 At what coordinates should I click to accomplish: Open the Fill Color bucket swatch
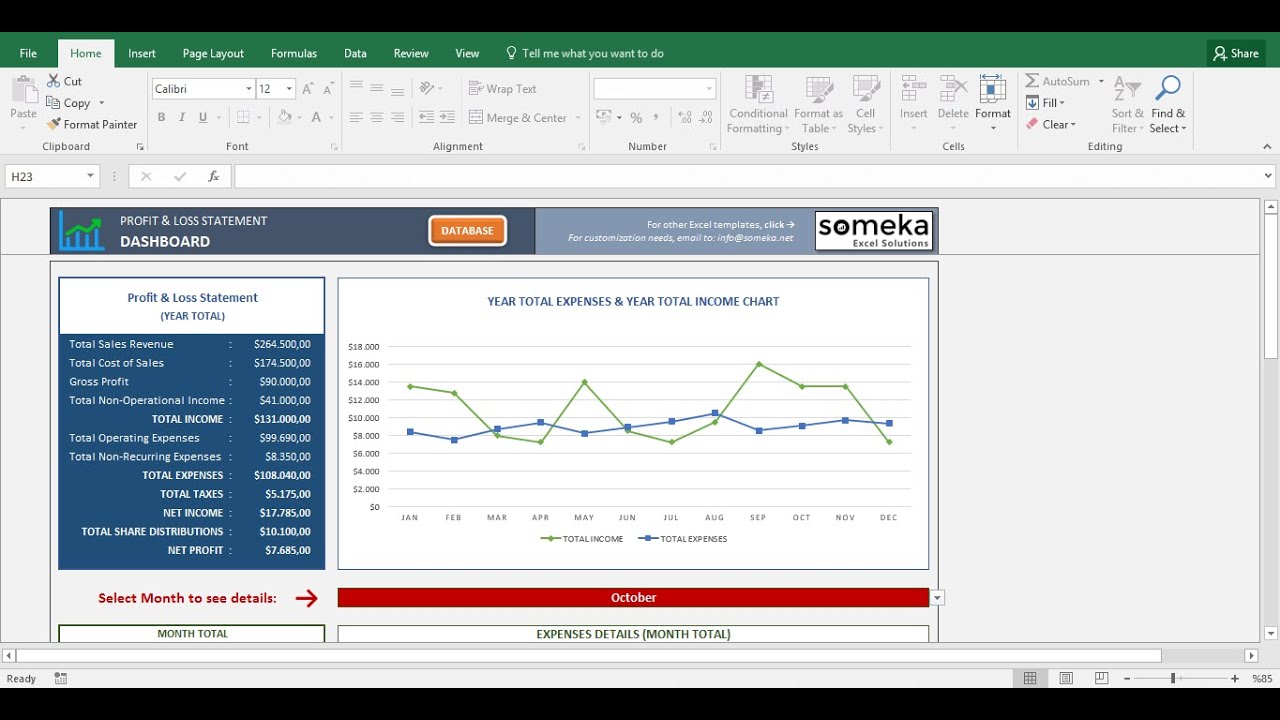pyautogui.click(x=284, y=117)
